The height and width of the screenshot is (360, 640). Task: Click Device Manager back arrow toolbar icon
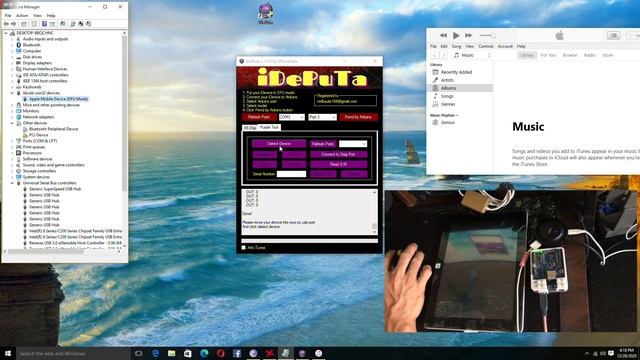[x=6, y=24]
